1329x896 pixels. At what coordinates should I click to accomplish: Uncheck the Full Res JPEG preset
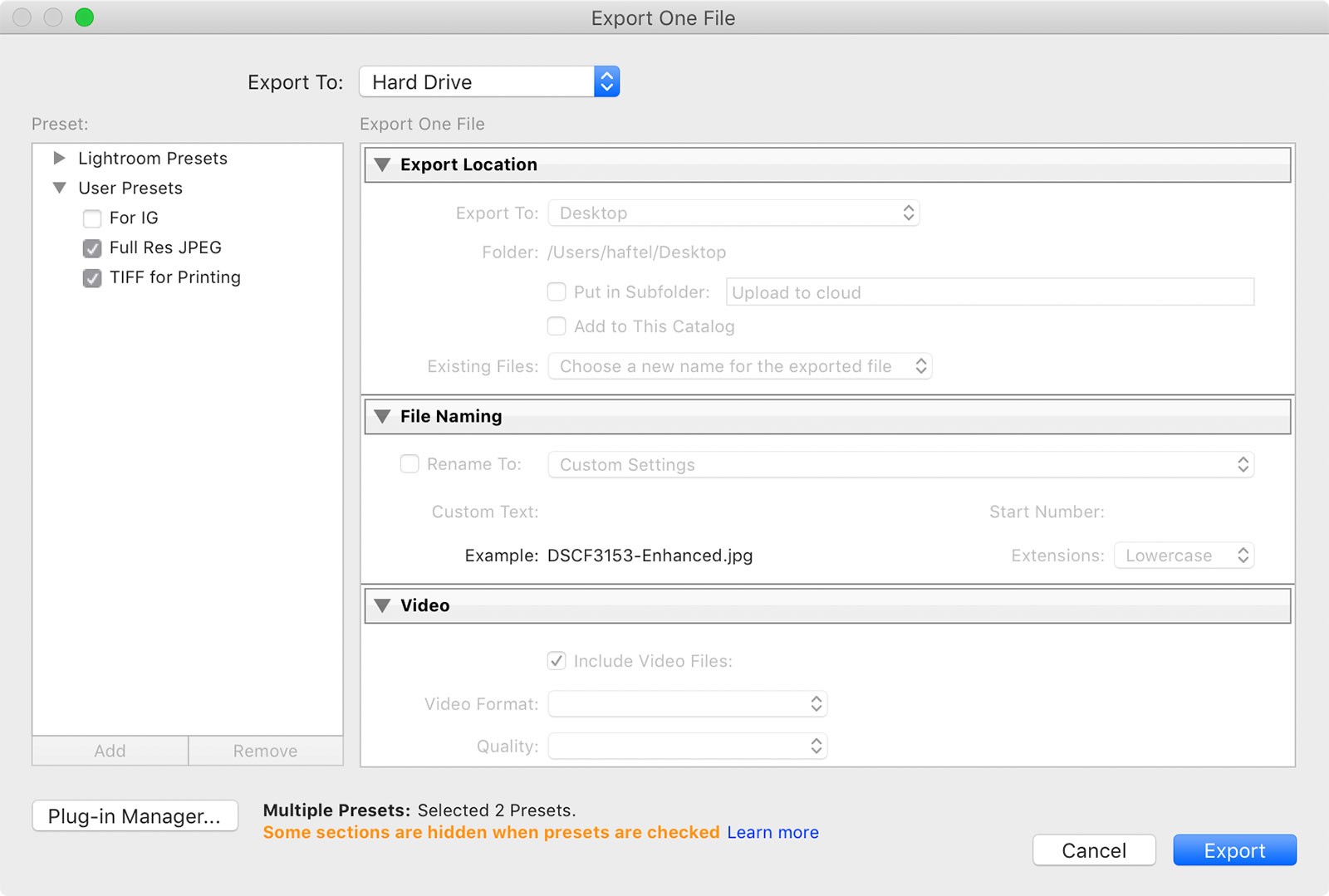92,248
